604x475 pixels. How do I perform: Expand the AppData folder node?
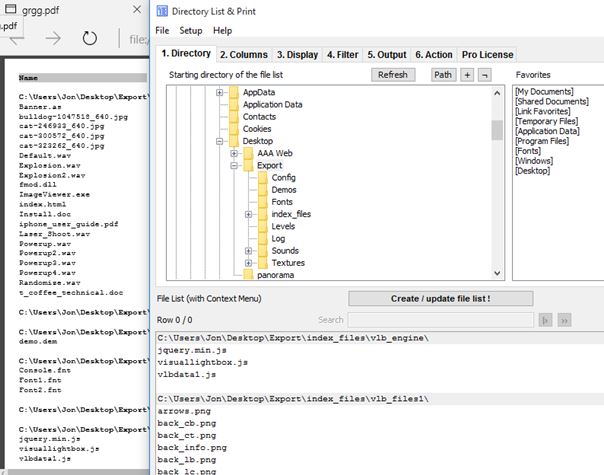220,92
